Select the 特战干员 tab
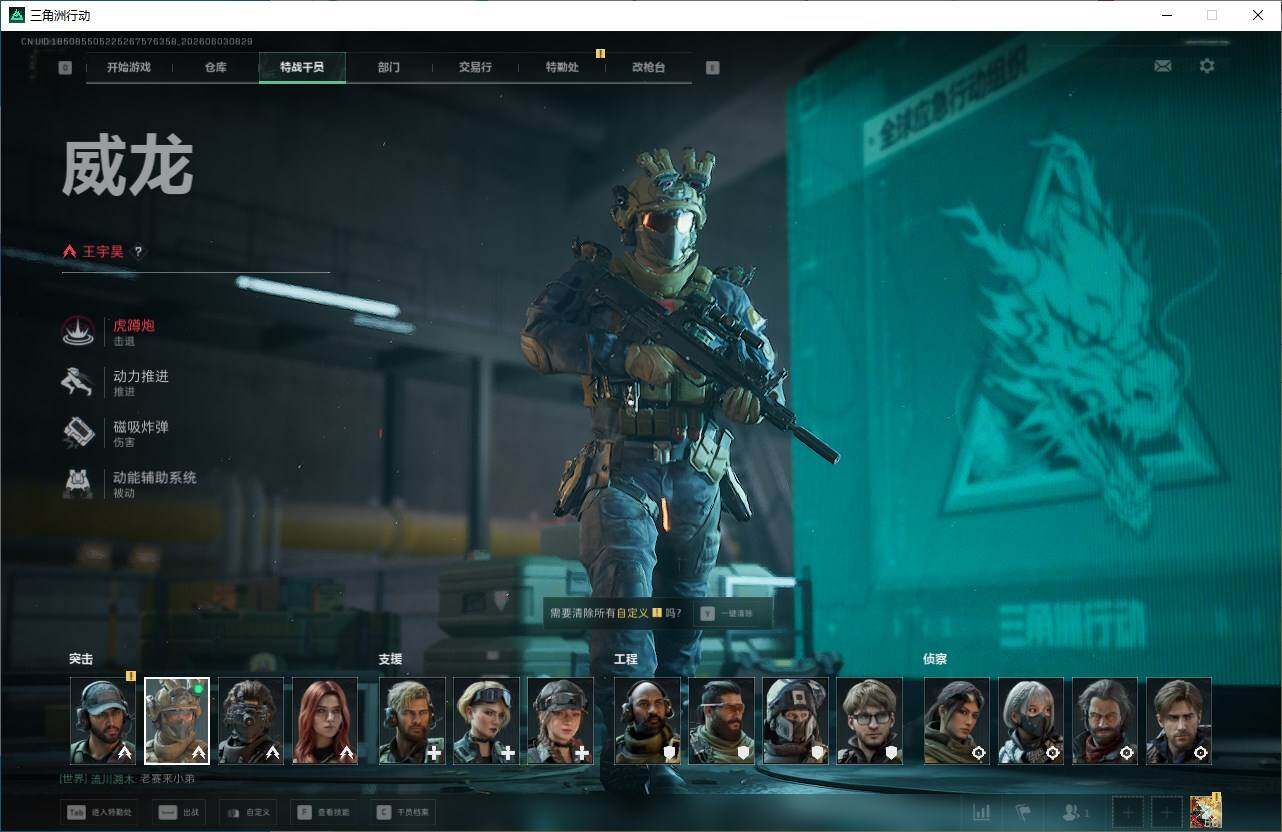1282x832 pixels. coord(302,68)
